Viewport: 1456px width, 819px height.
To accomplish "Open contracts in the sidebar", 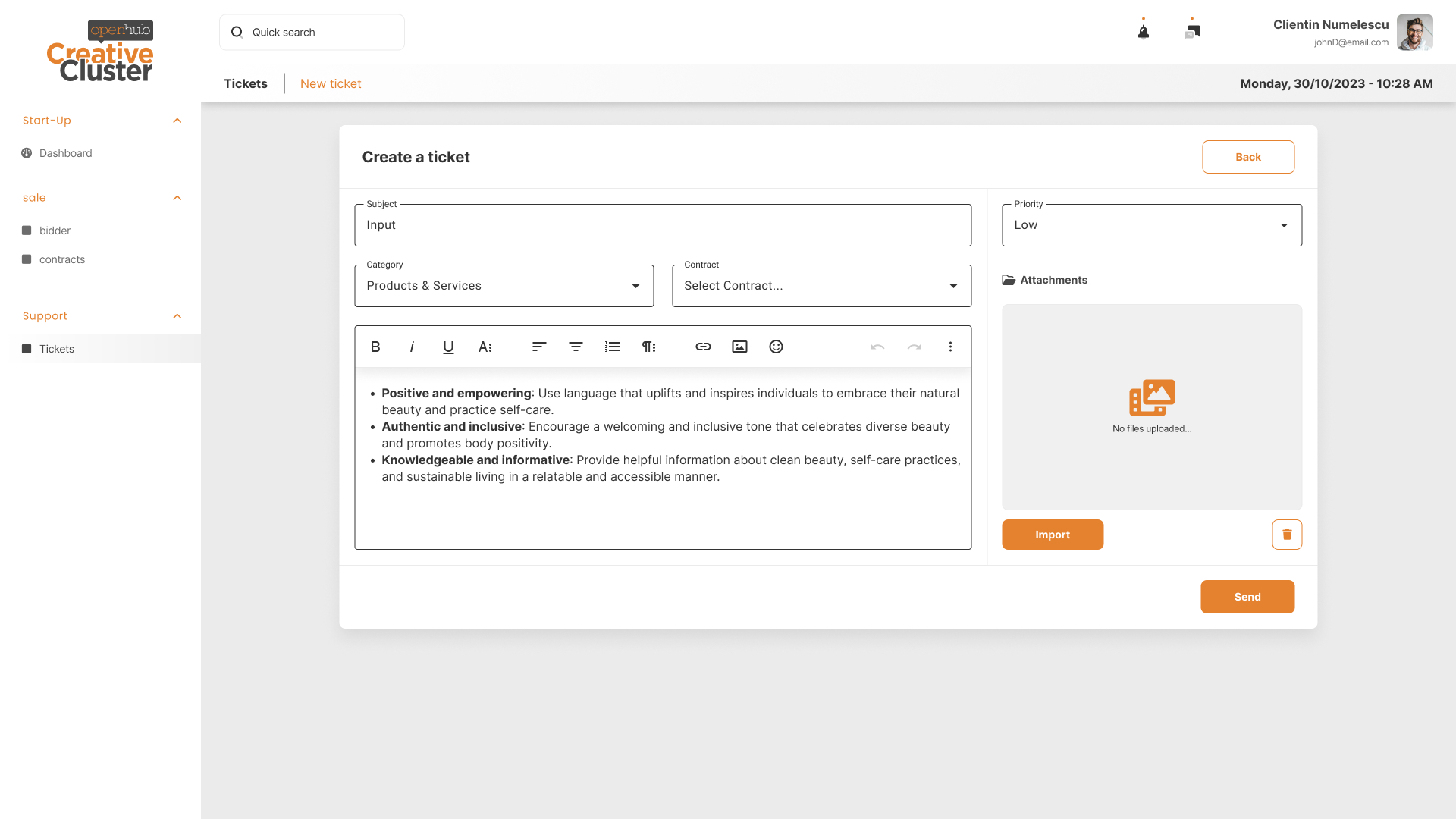I will [62, 259].
